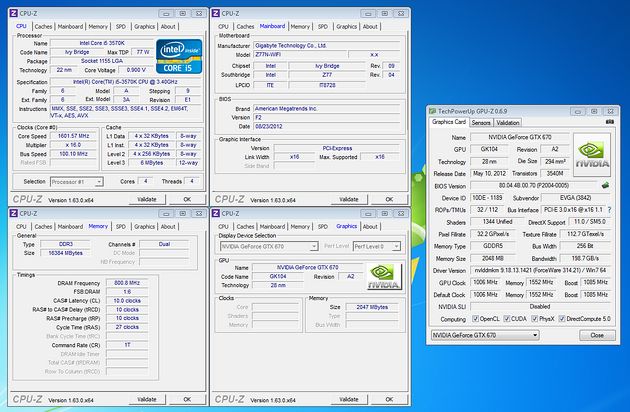
Task: Select the Release Date May 10, 2012 value
Action: pyautogui.click(x=489, y=173)
